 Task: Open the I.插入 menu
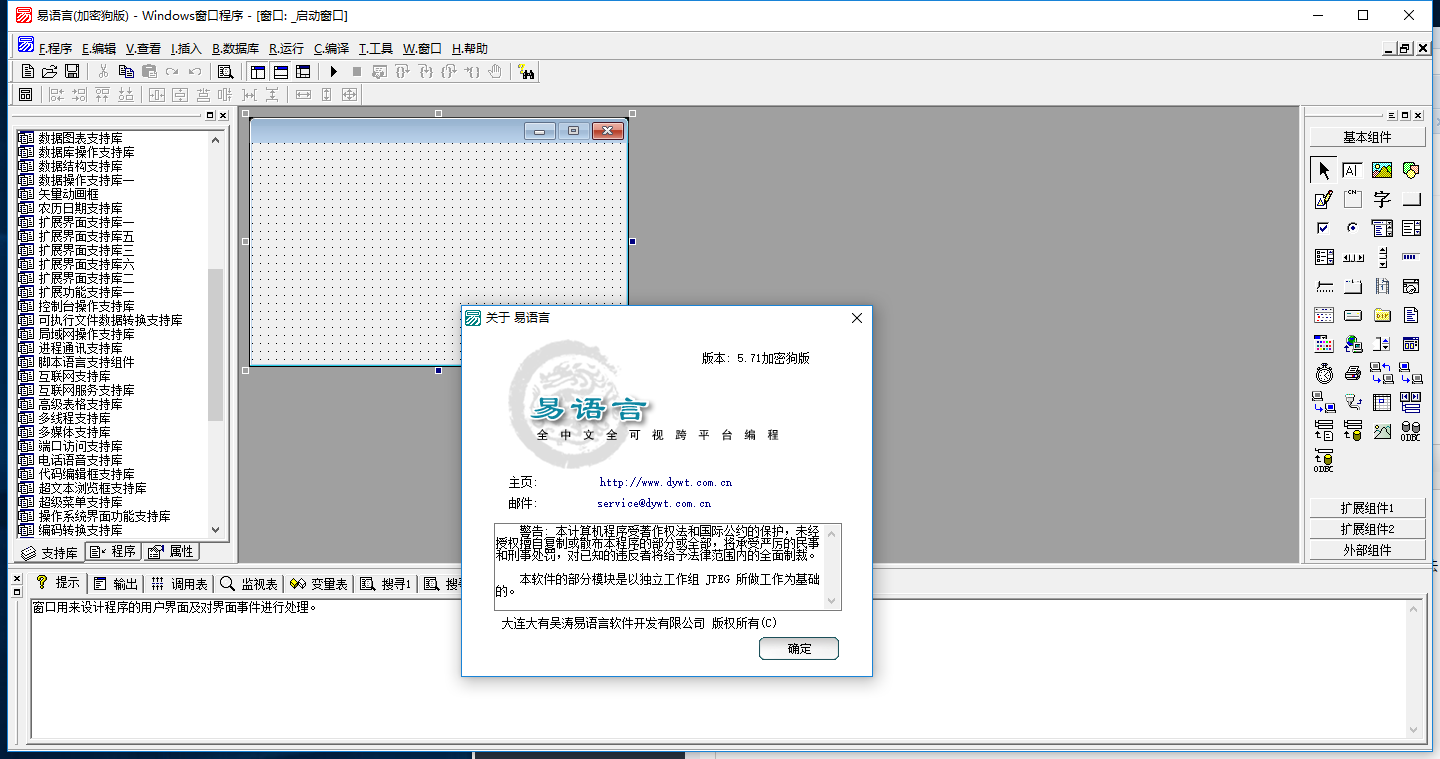point(186,48)
